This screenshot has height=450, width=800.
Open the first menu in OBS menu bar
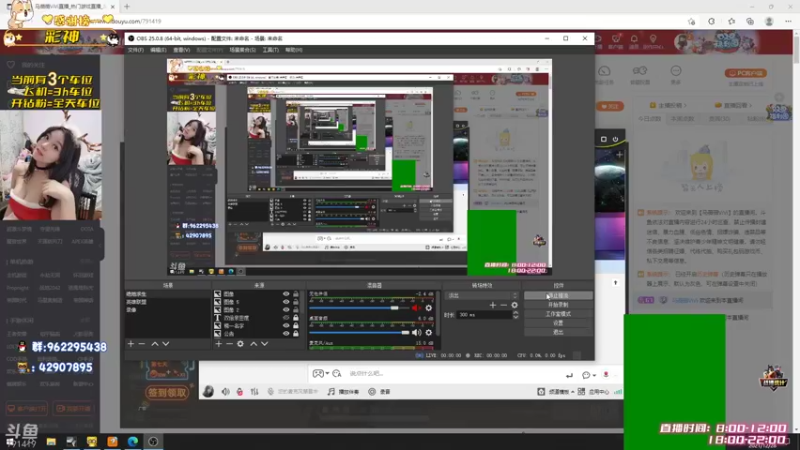coord(136,50)
